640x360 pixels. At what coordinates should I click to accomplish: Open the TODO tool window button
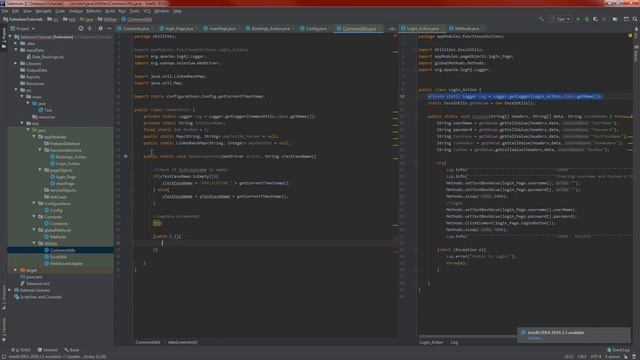click(21, 350)
